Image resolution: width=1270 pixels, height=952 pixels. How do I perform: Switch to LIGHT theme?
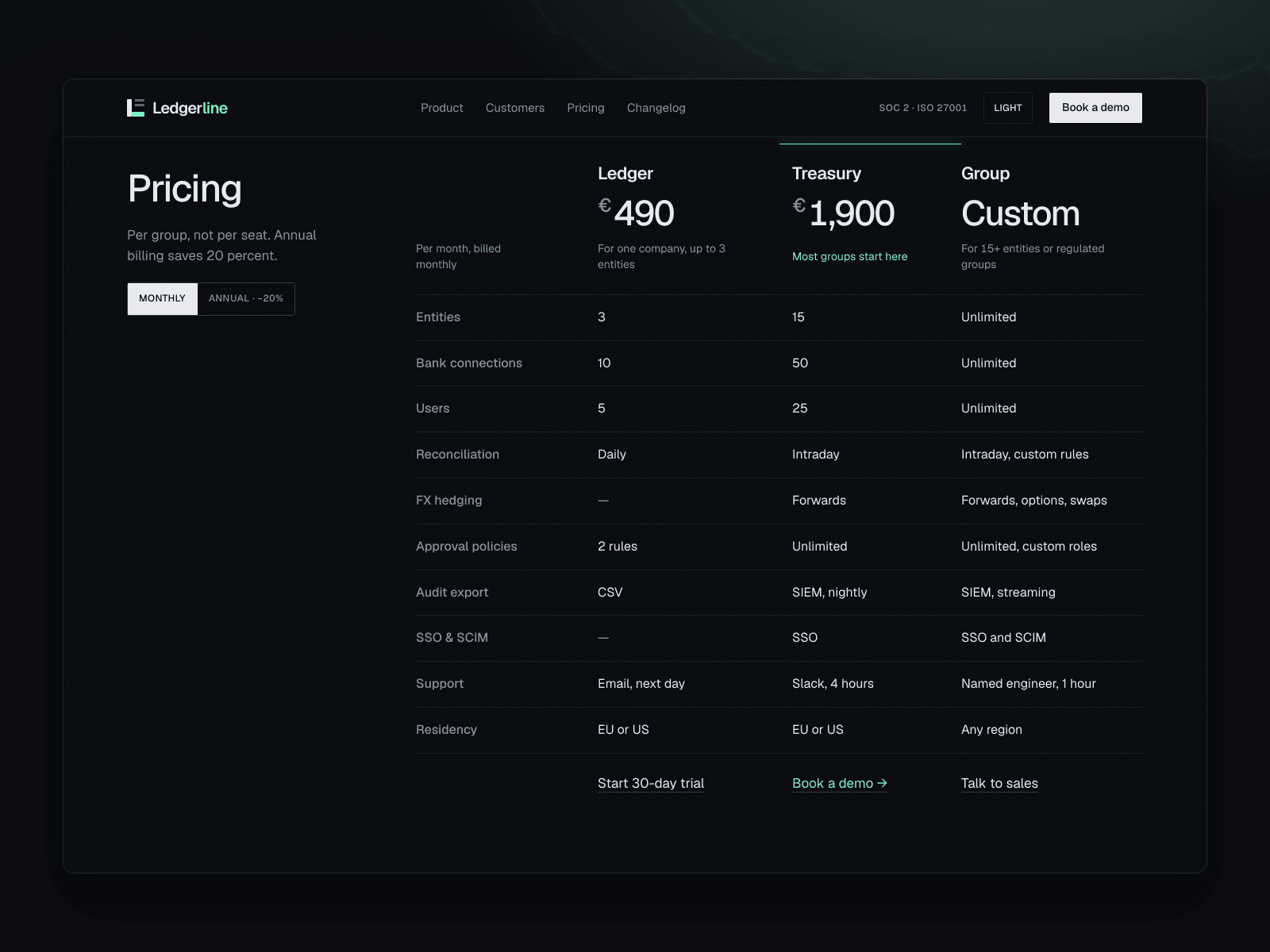tap(1008, 108)
